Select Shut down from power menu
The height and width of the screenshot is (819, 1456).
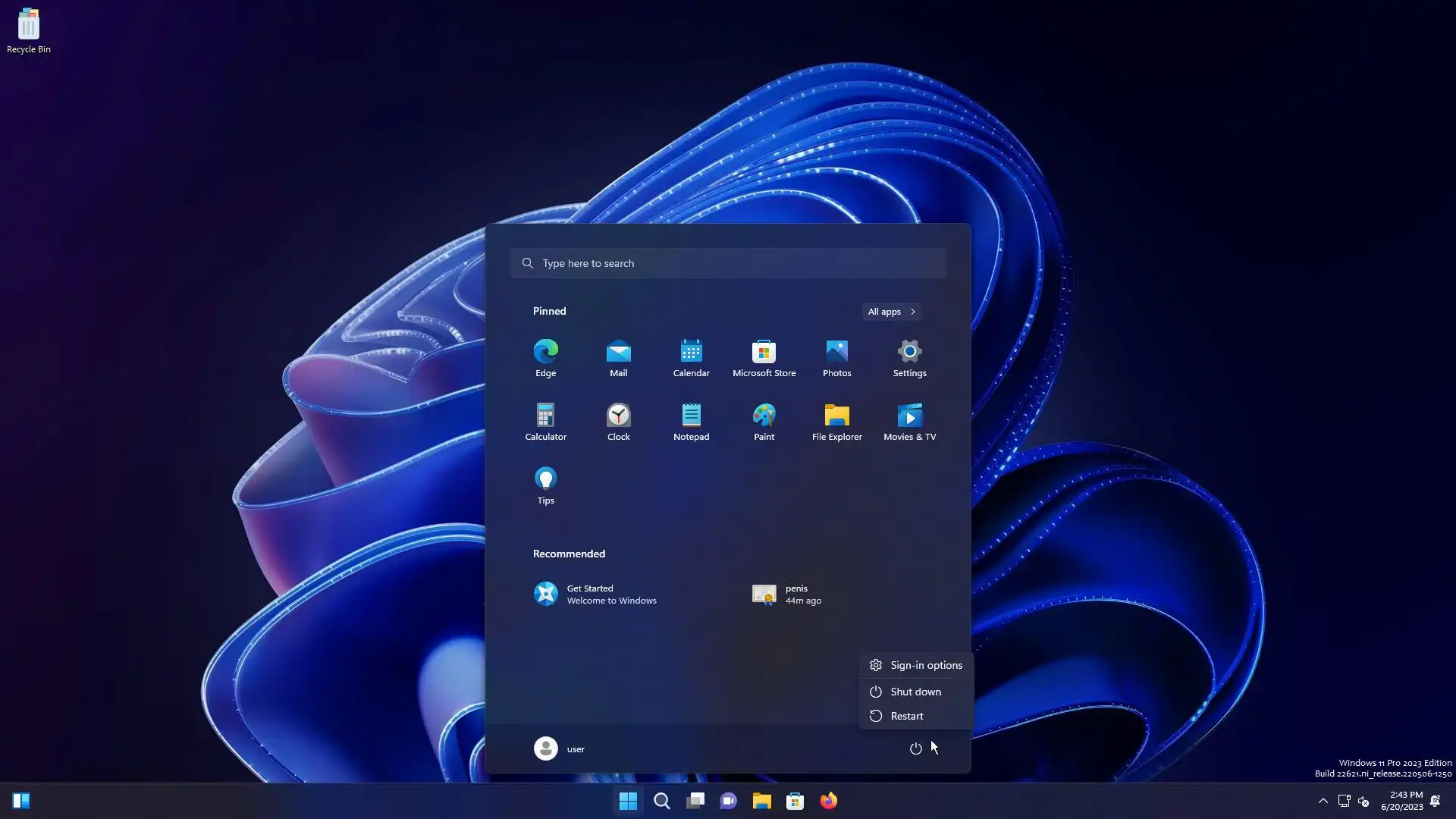pyautogui.click(x=915, y=692)
